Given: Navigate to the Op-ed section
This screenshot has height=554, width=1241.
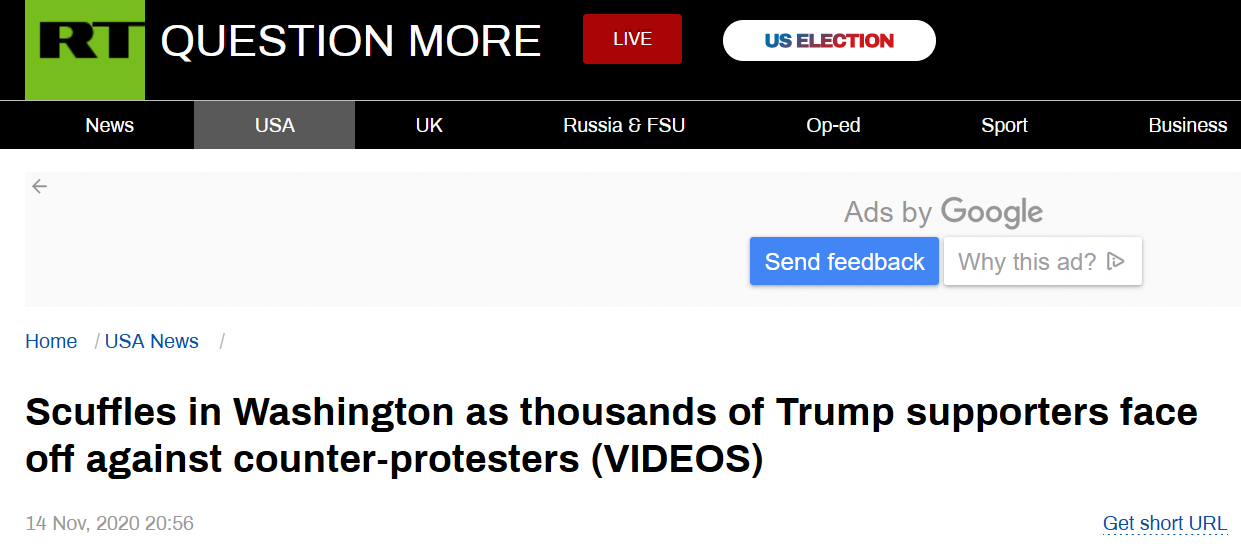Looking at the screenshot, I should coord(833,125).
